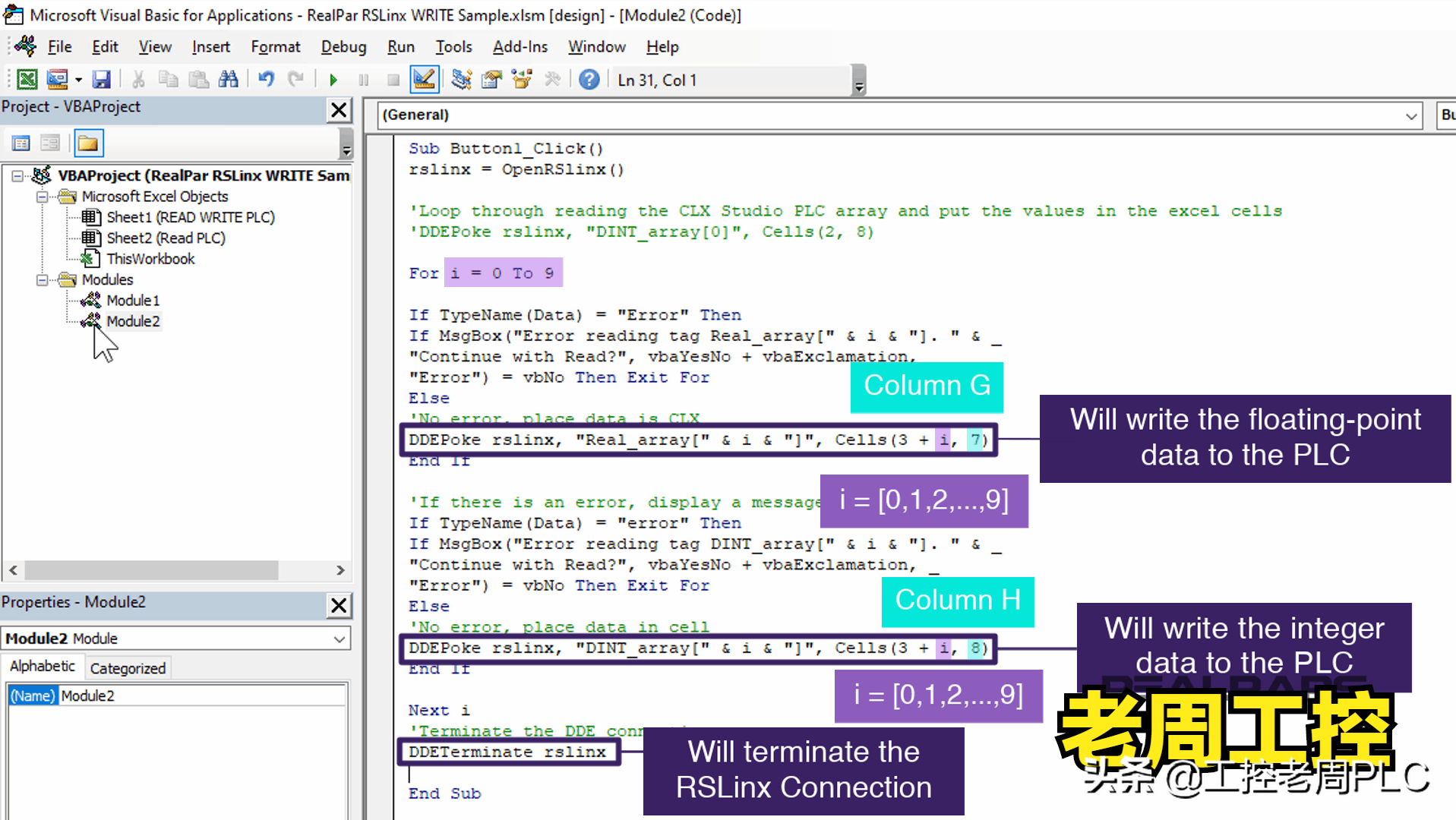Viewport: 1456px width, 820px height.
Task: Open the Add-Ins menu
Action: [520, 47]
